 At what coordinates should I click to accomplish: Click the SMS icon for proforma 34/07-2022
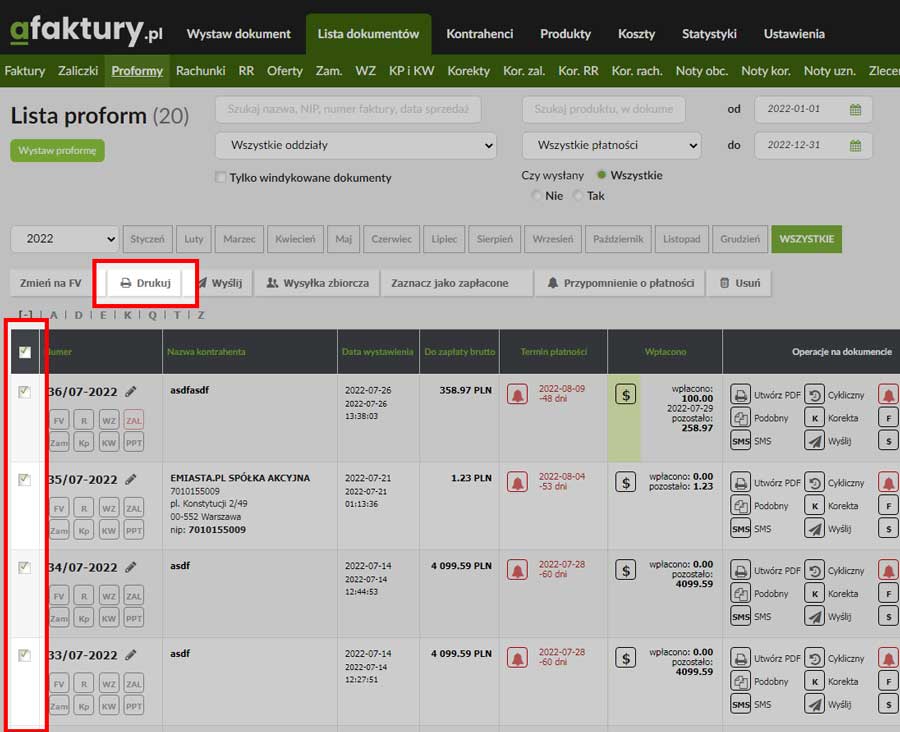741,616
